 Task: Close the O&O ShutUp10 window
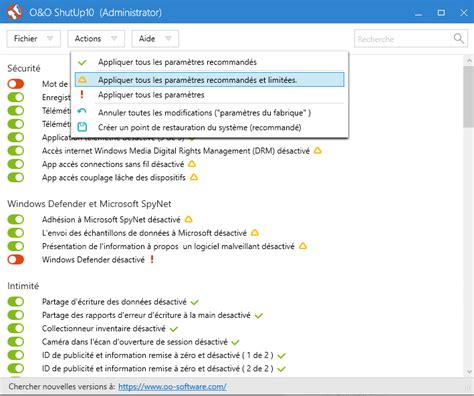464,13
